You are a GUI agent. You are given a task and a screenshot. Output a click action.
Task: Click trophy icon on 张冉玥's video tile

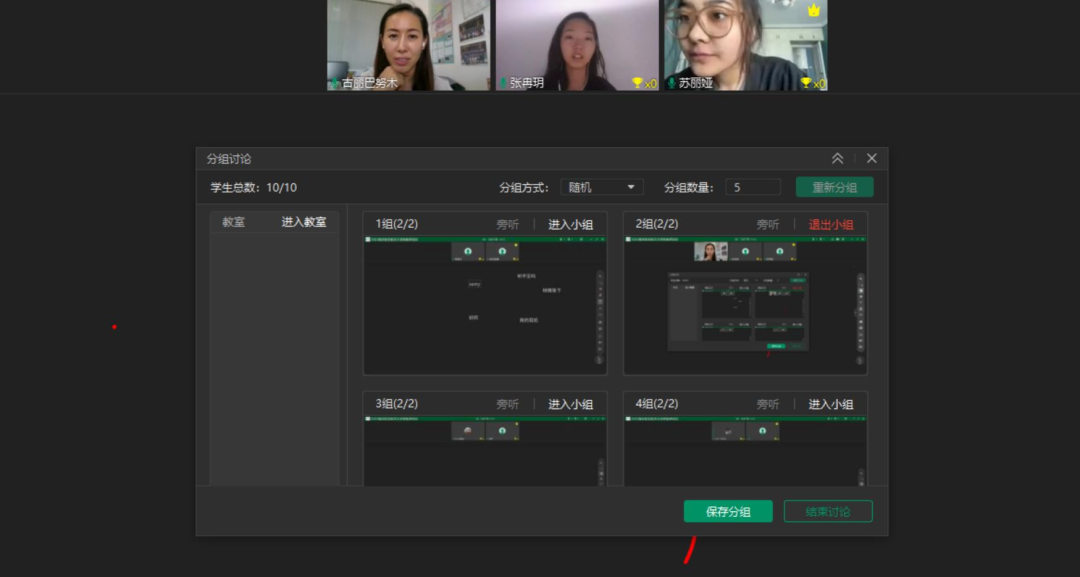(637, 83)
